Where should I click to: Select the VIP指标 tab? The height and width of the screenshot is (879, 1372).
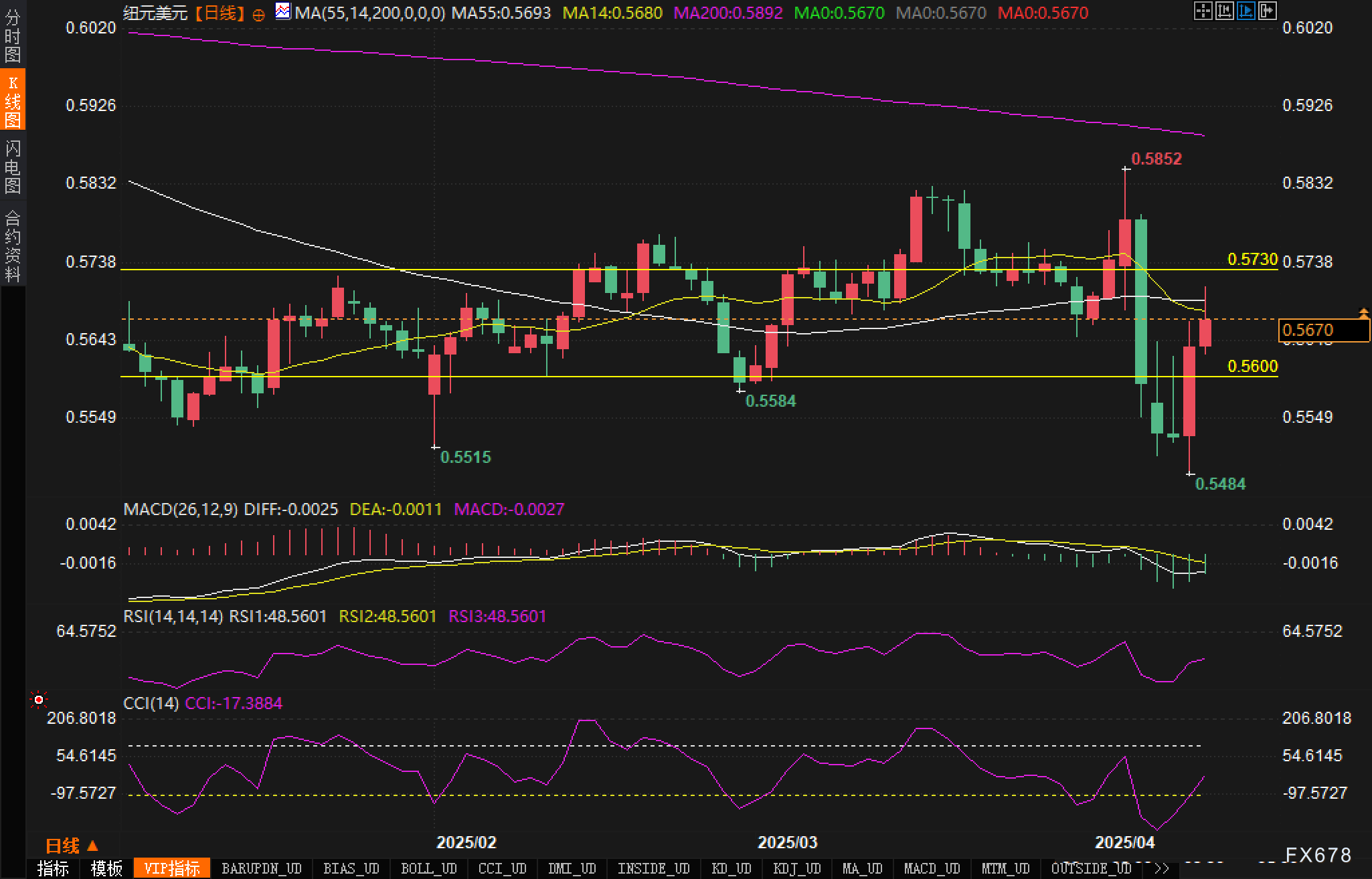(x=171, y=868)
